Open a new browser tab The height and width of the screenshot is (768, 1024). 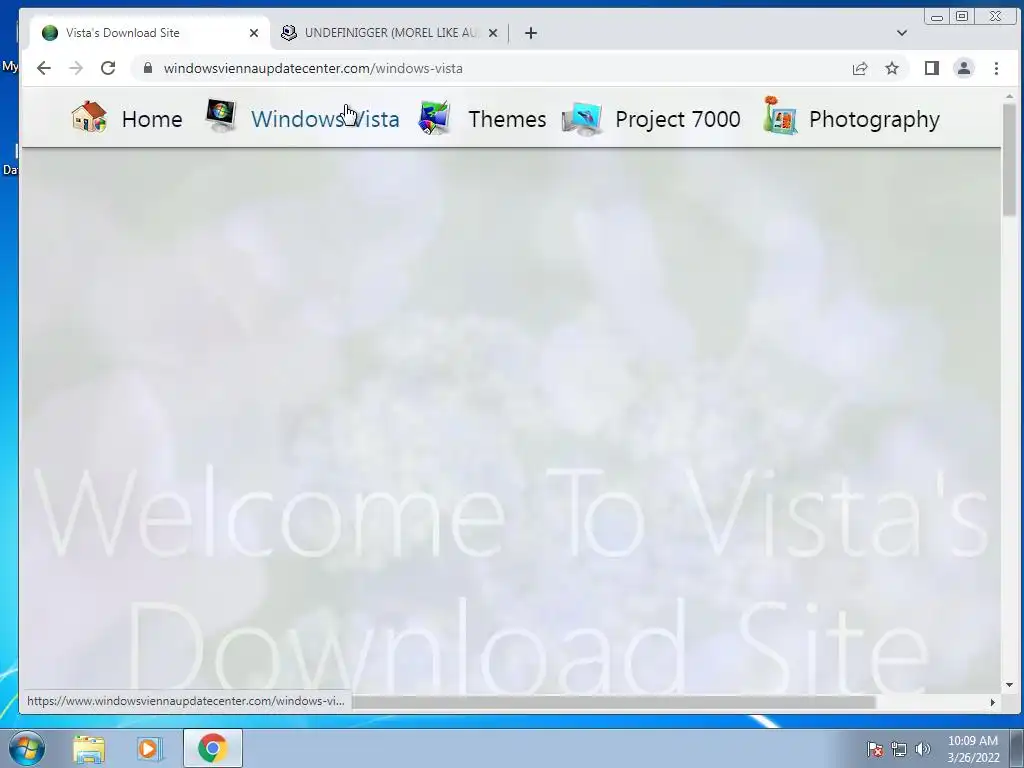[x=531, y=33]
